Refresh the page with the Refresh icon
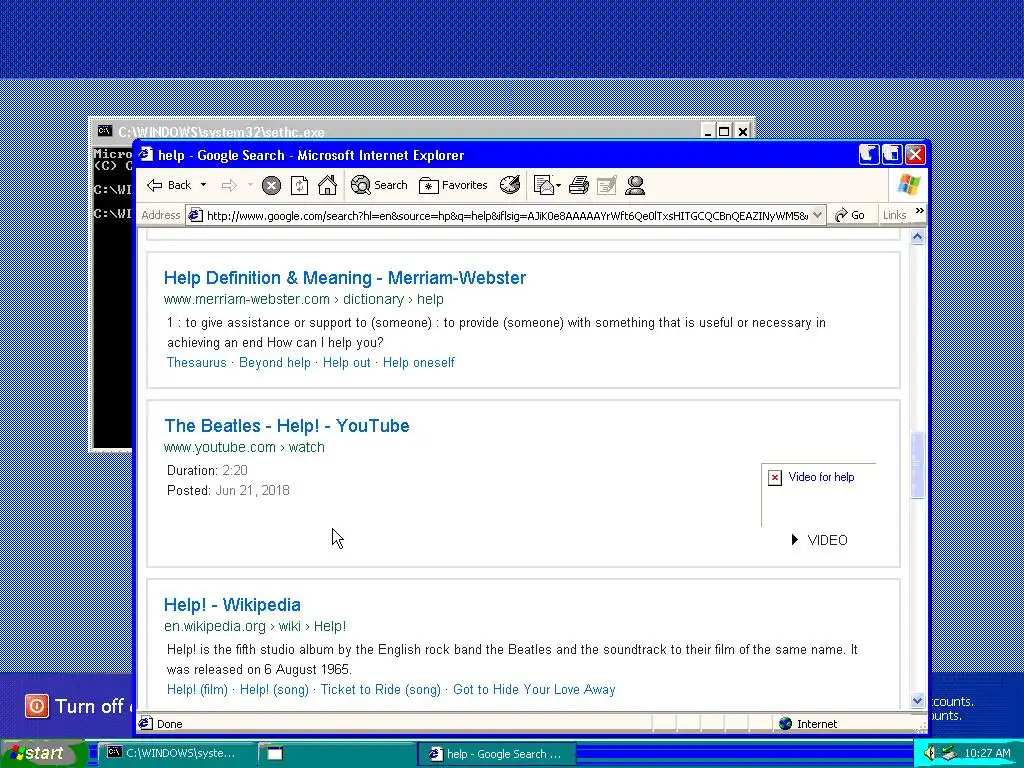Image resolution: width=1024 pixels, height=768 pixels. click(299, 186)
